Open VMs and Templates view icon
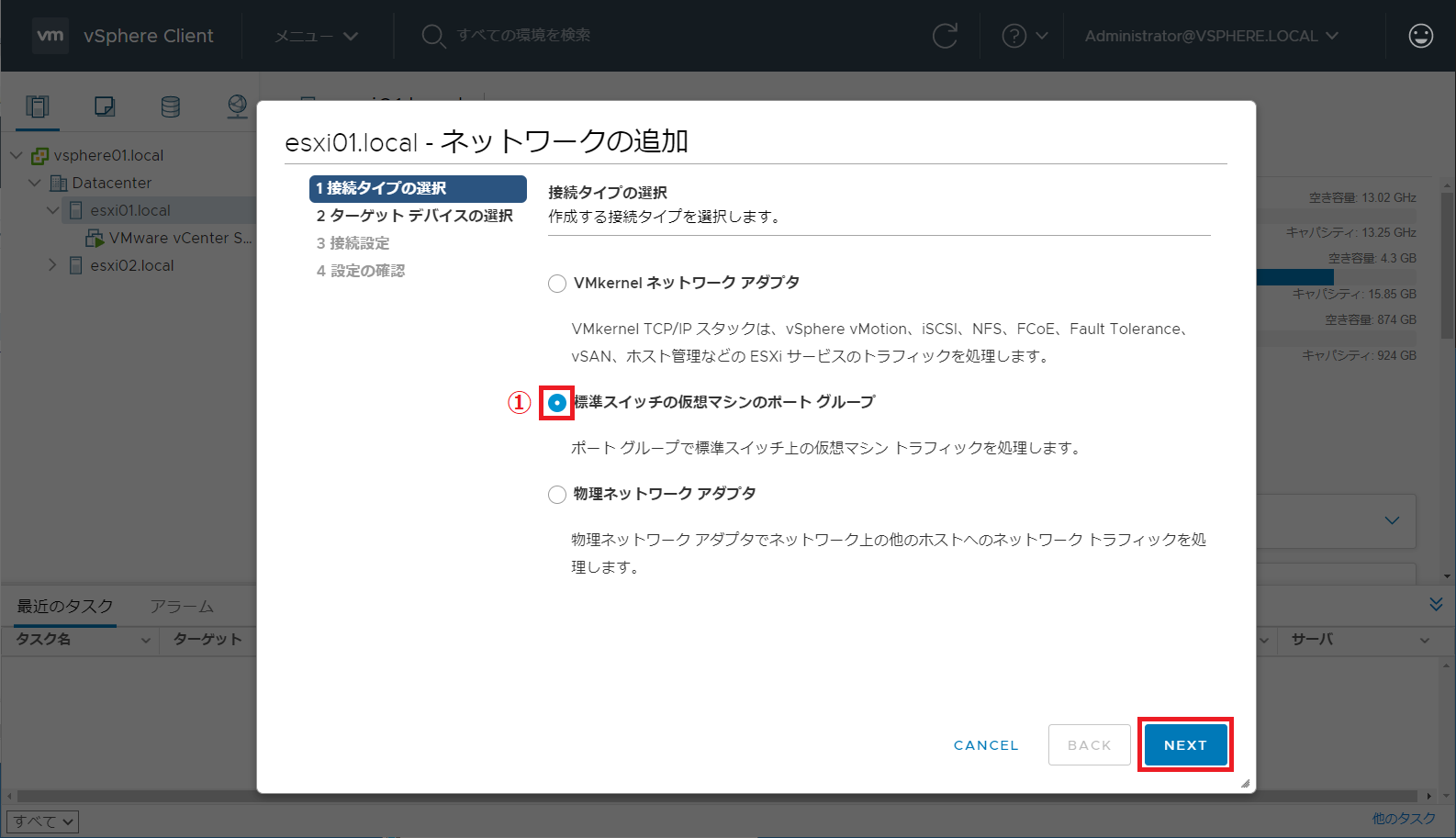This screenshot has height=838, width=1456. coord(105,106)
